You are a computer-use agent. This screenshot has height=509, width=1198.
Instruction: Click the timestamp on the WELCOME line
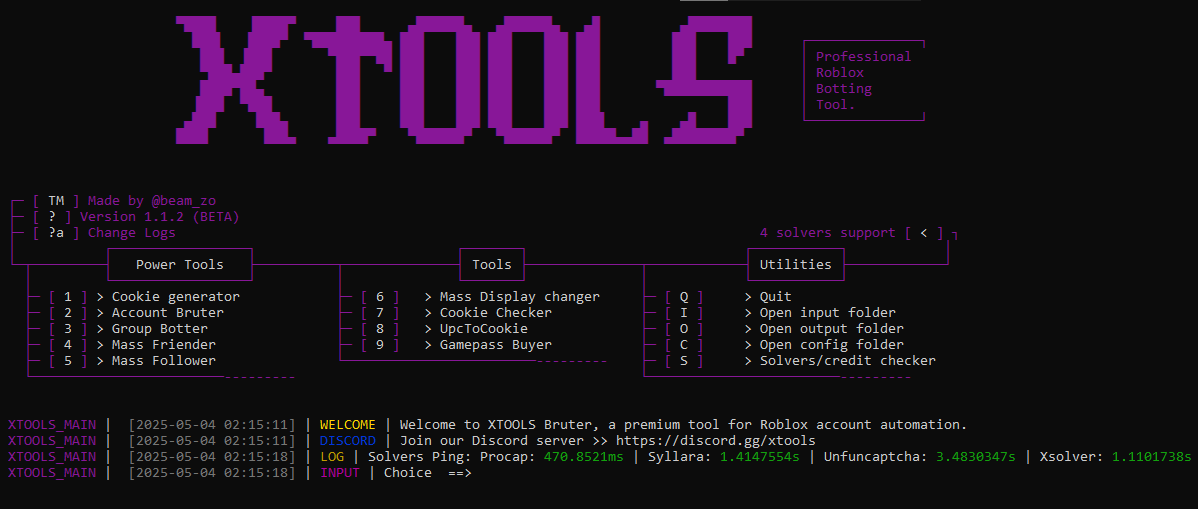click(212, 425)
